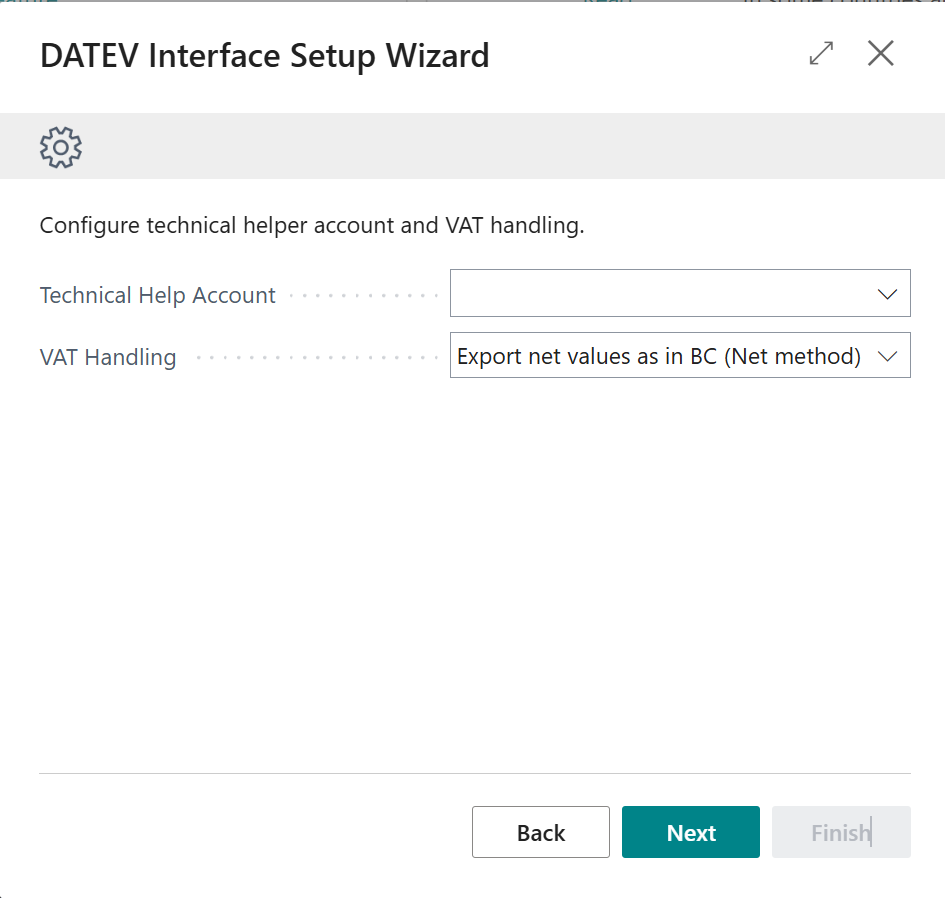Click the dotted leader after Technical Help Account
Image resolution: width=945 pixels, height=898 pixels.
(x=362, y=296)
